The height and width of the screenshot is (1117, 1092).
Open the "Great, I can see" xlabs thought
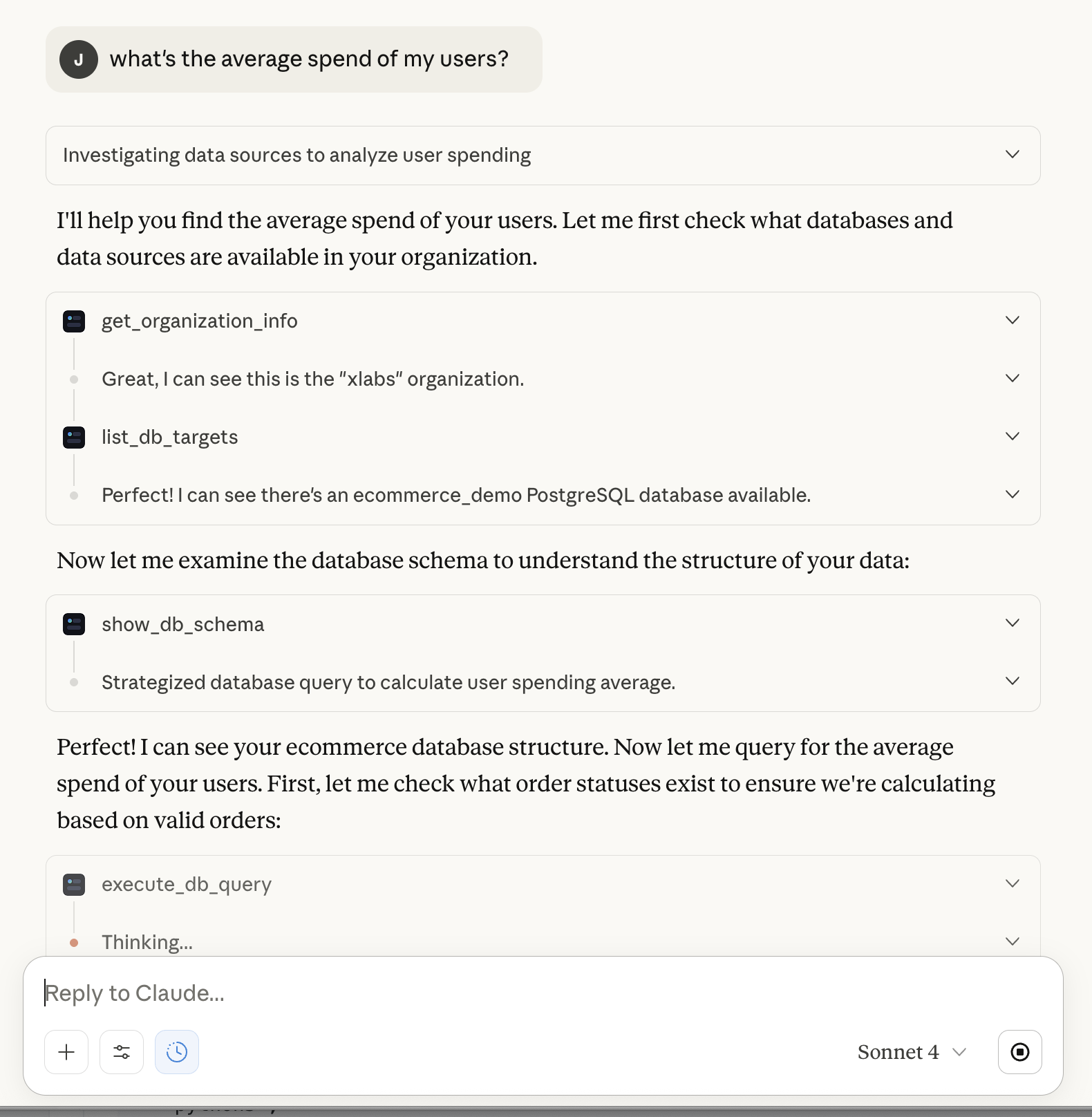(312, 379)
